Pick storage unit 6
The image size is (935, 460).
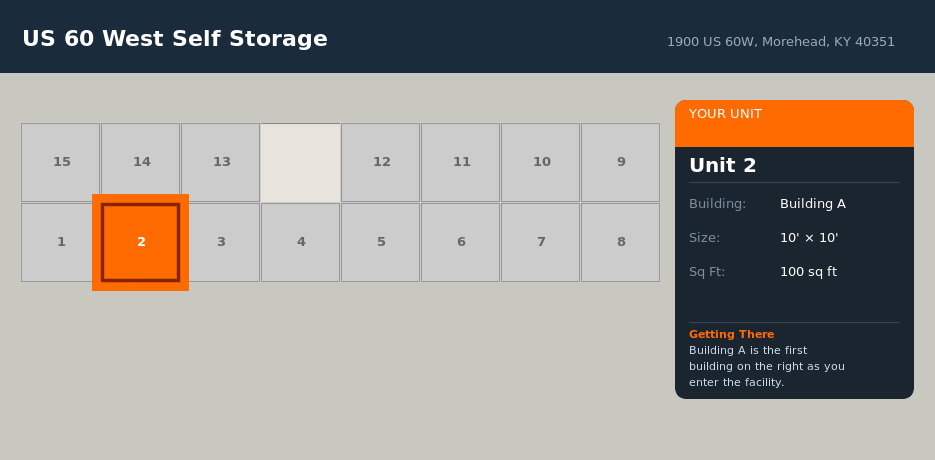(461, 242)
